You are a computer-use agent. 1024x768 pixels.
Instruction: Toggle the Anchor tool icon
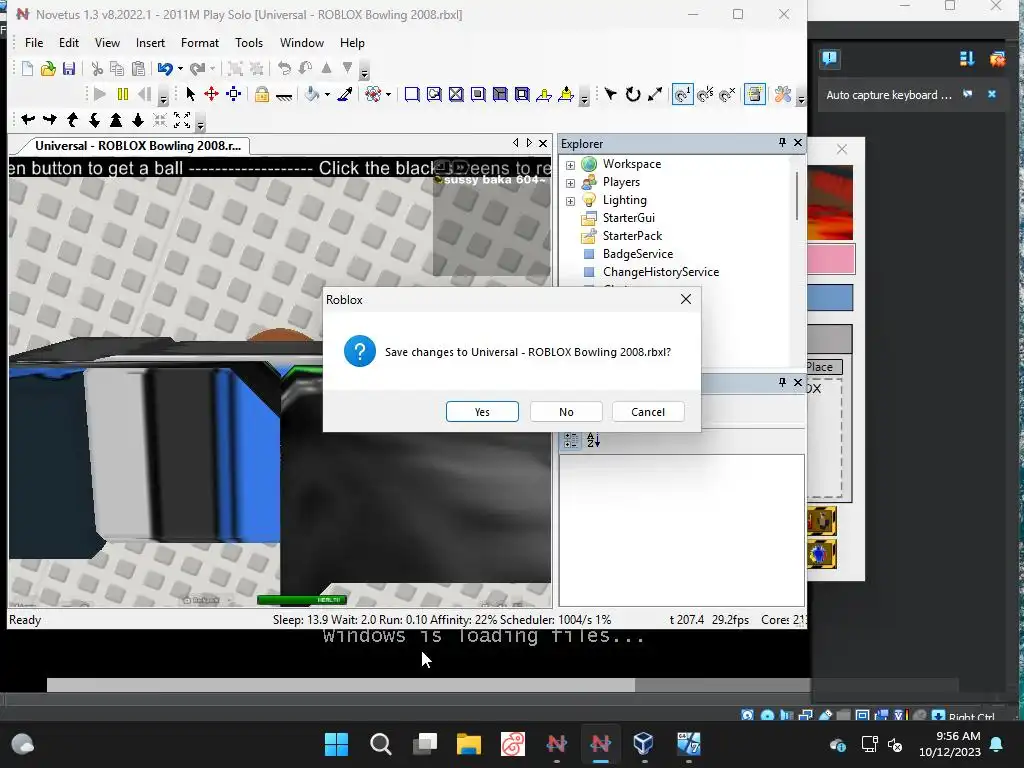tap(283, 95)
